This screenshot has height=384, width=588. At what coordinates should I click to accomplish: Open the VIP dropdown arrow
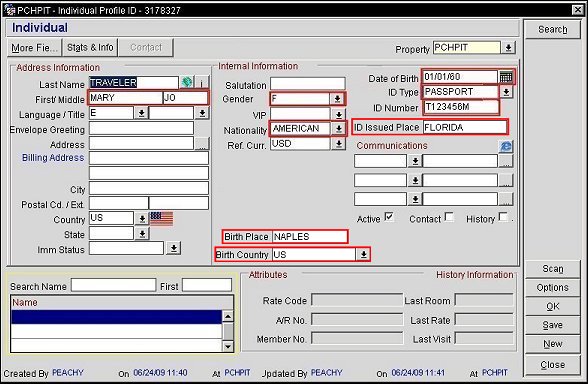[x=338, y=115]
